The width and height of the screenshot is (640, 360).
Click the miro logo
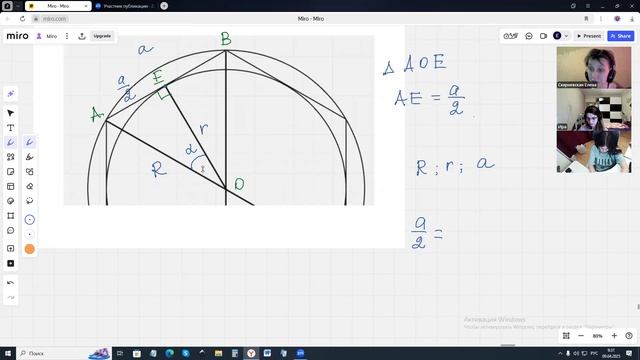[x=18, y=36]
